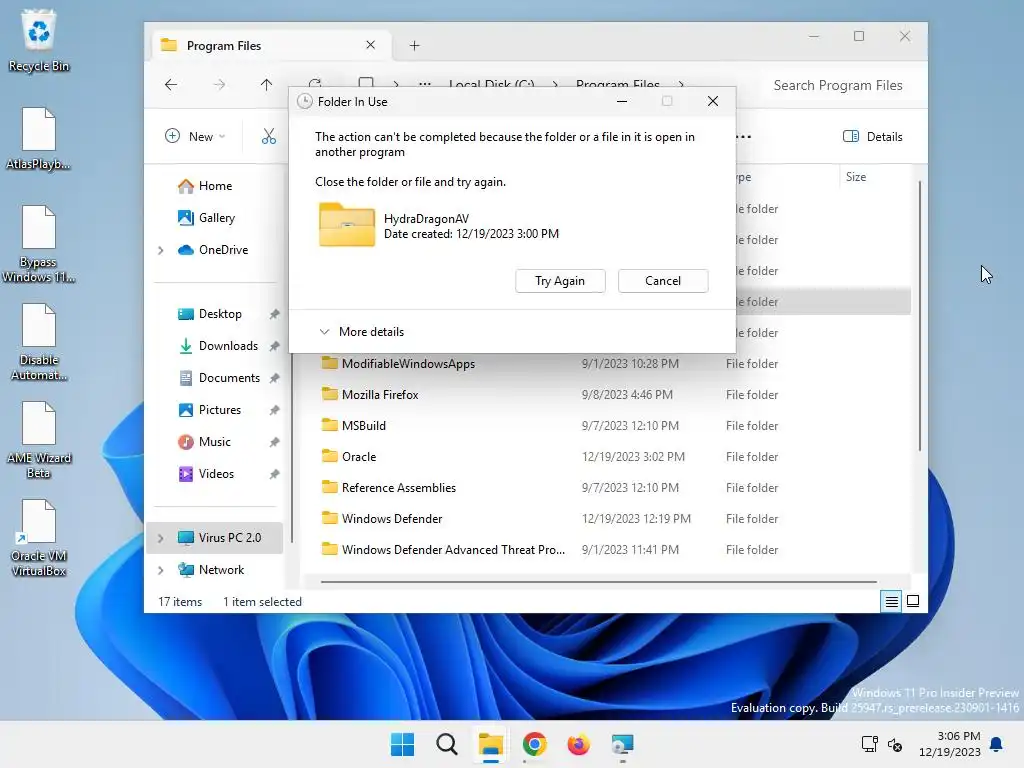Expand the Network tree node

[161, 570]
